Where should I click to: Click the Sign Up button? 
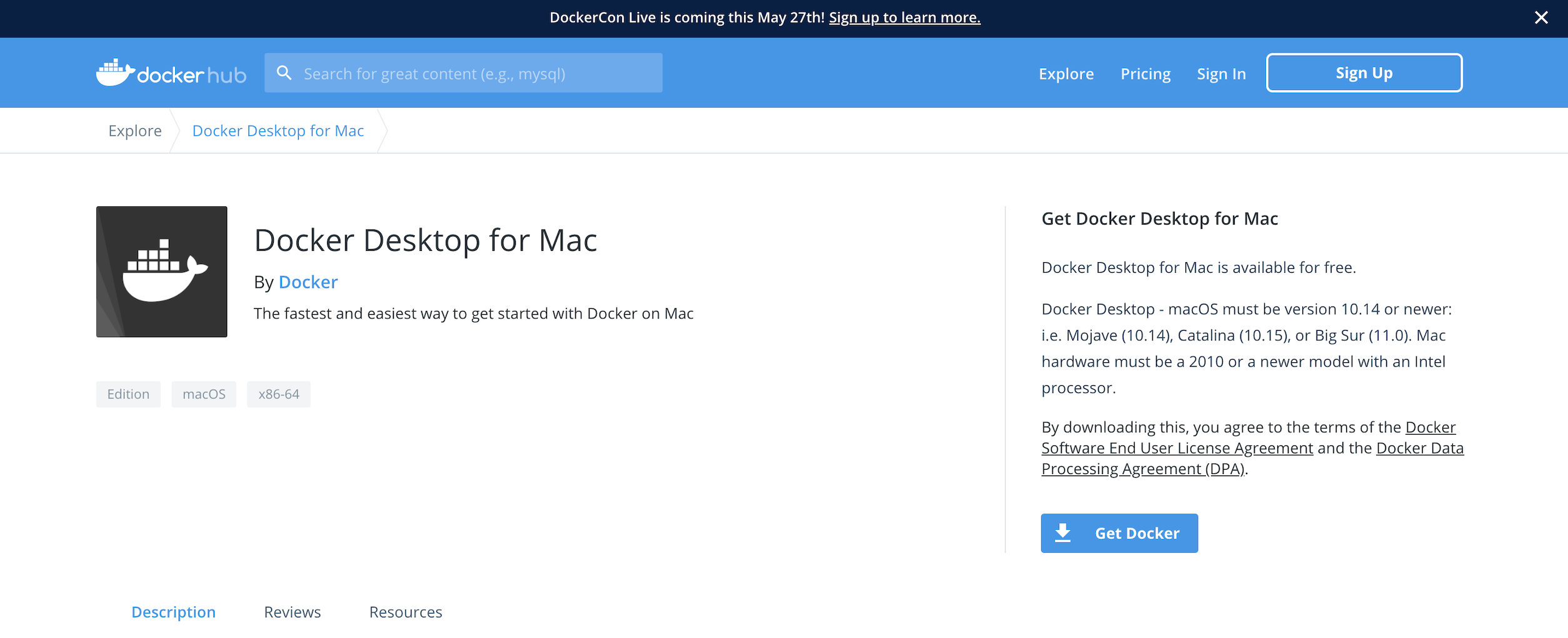click(1364, 73)
